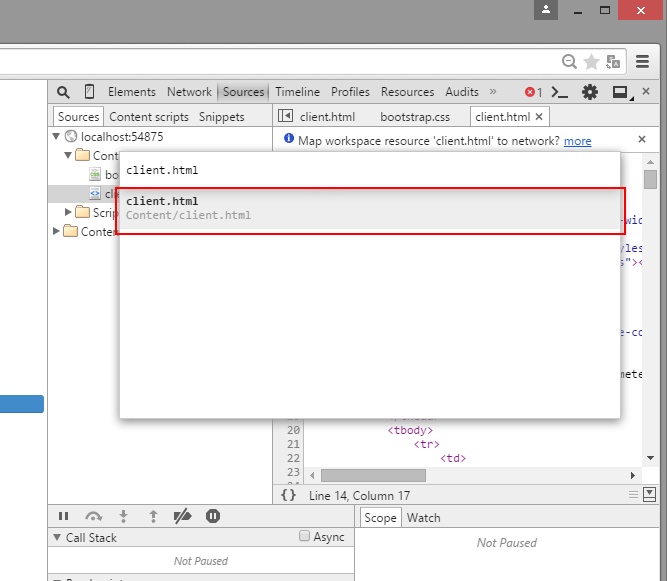Image resolution: width=667 pixels, height=581 pixels.
Task: Open the first client.html editor tab
Action: coord(327,117)
